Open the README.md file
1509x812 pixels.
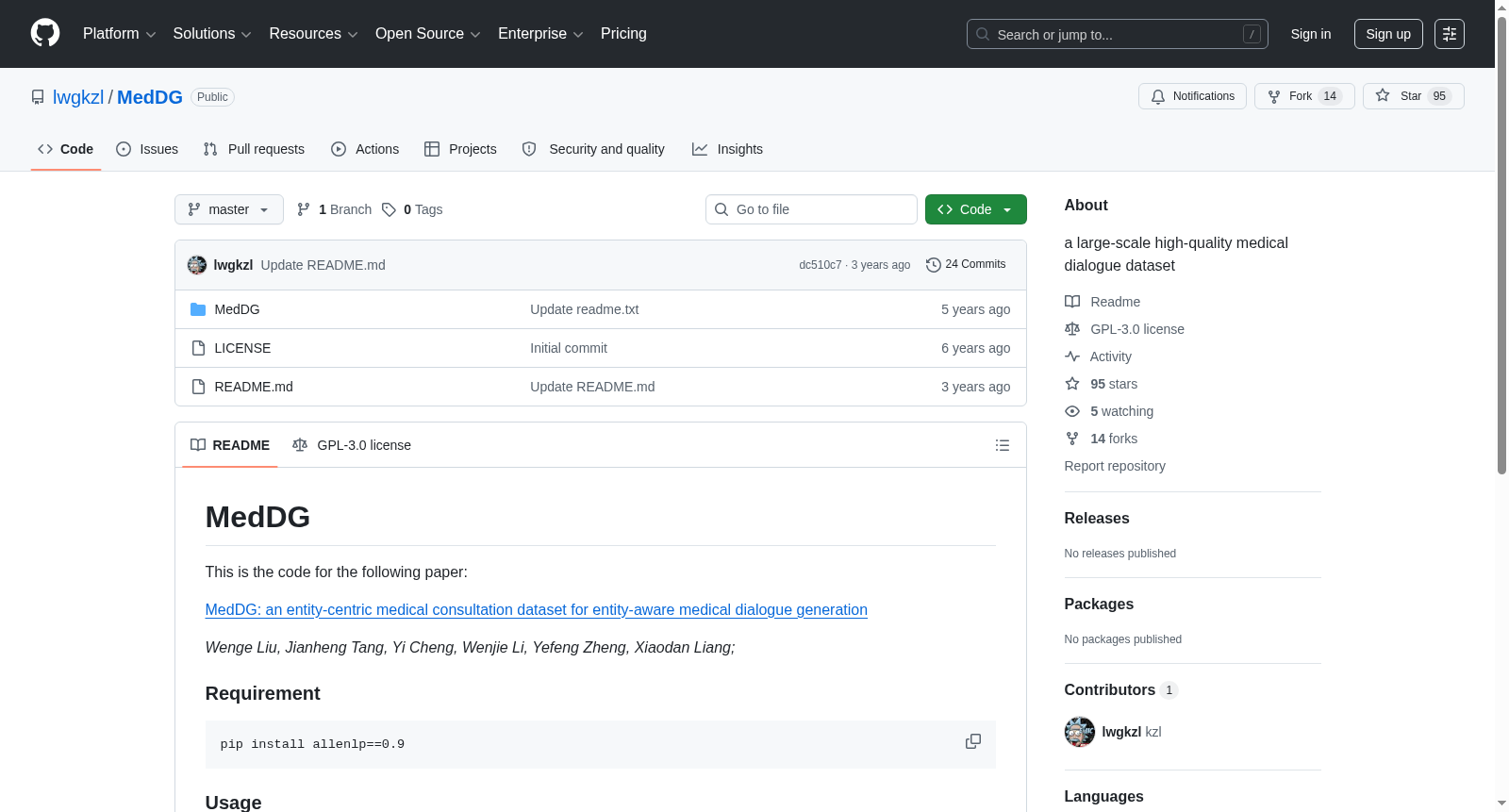pyautogui.click(x=254, y=387)
